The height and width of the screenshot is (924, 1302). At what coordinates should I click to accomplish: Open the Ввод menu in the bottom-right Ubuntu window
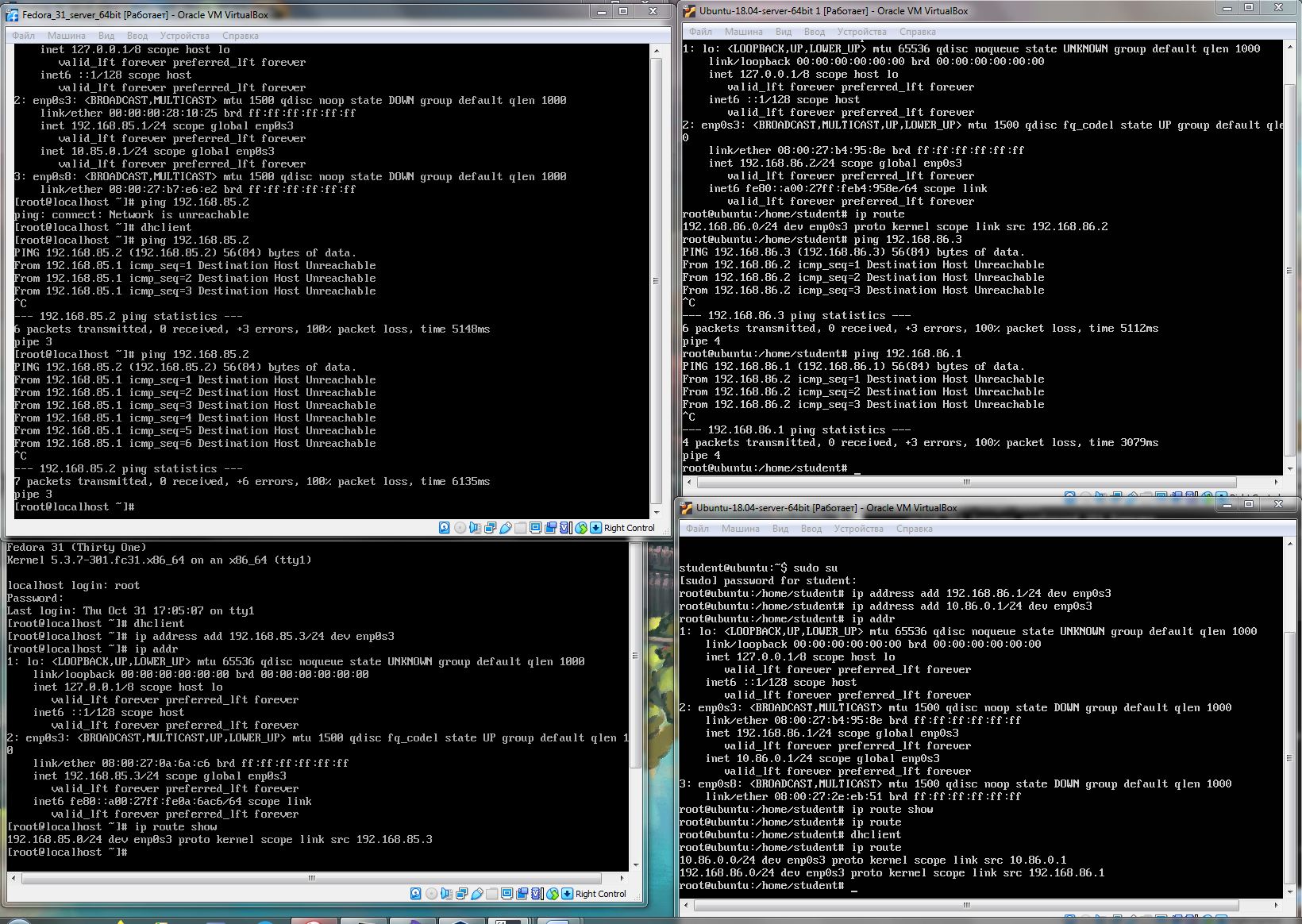click(811, 529)
